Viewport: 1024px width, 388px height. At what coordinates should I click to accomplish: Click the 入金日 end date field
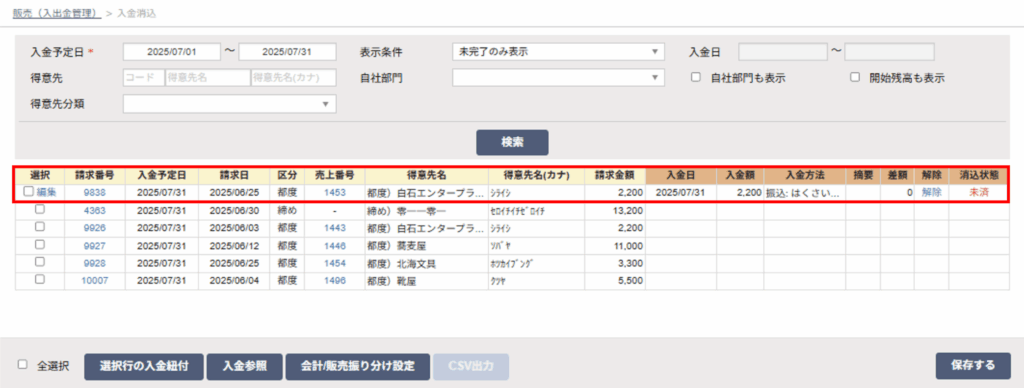coord(889,52)
